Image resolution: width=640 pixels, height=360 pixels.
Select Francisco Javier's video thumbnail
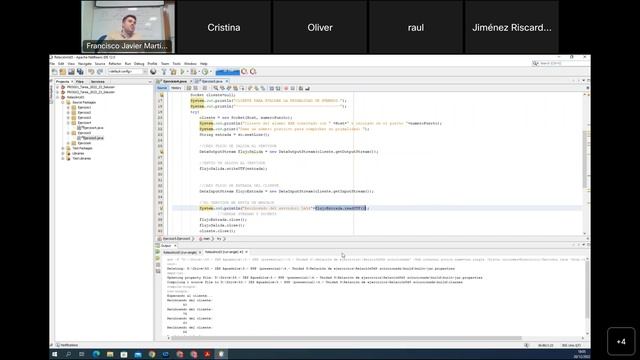coord(128,27)
